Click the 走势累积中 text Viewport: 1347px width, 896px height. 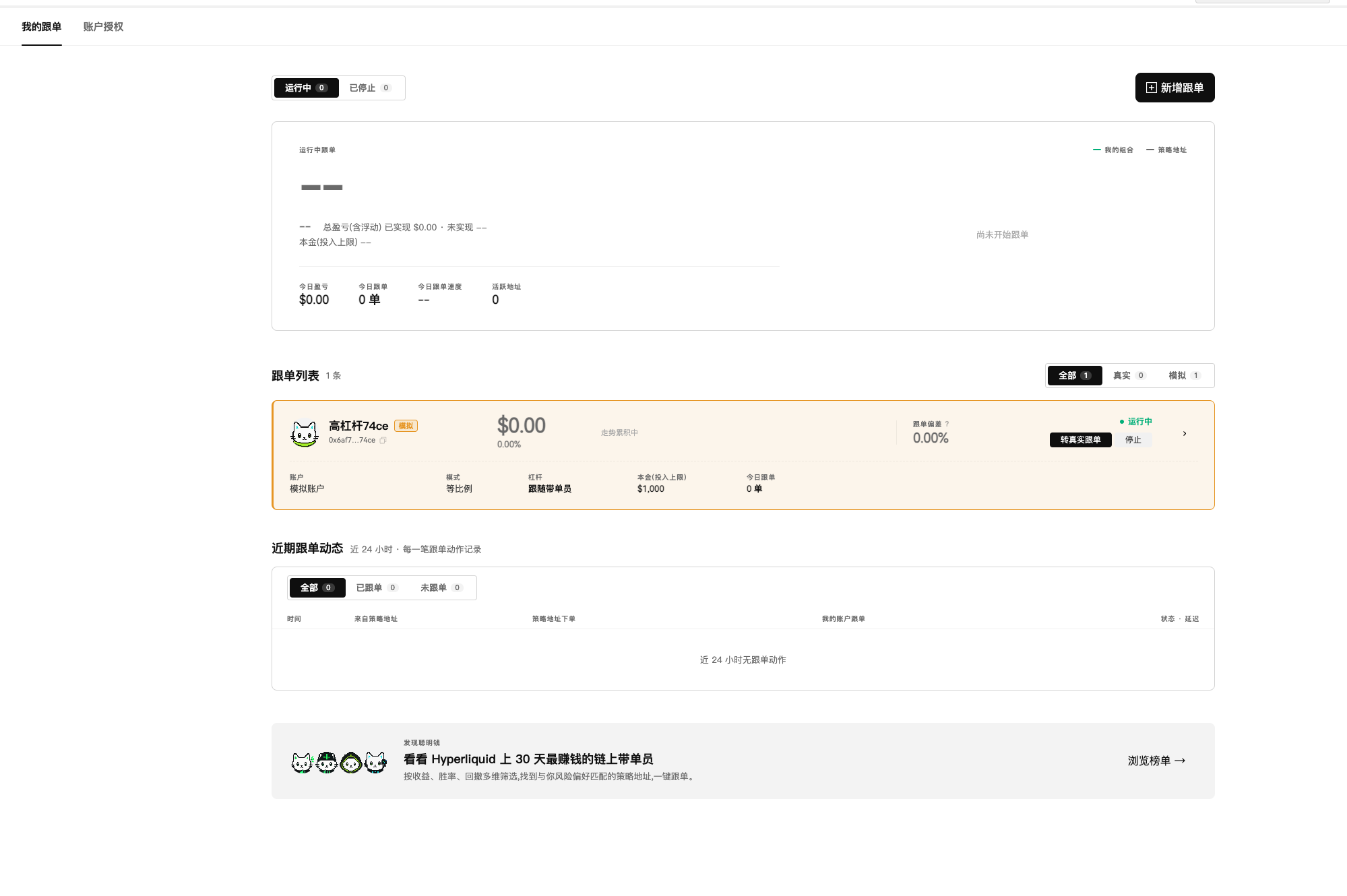(619, 433)
